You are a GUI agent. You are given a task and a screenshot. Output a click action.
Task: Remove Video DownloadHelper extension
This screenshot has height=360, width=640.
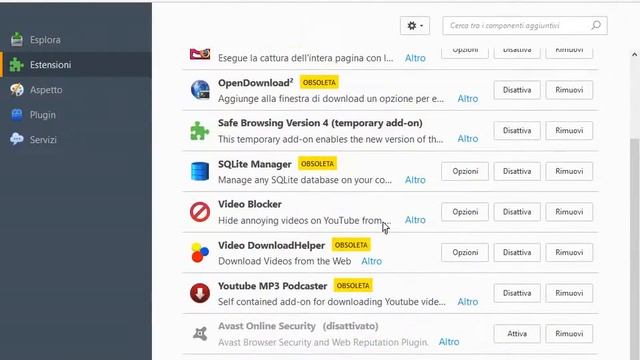(569, 252)
